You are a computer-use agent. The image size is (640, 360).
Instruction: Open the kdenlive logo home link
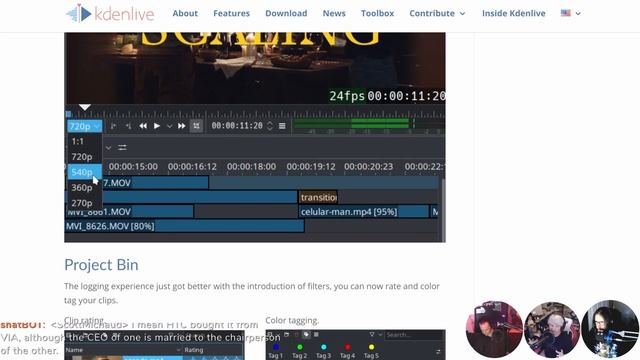pyautogui.click(x=110, y=13)
